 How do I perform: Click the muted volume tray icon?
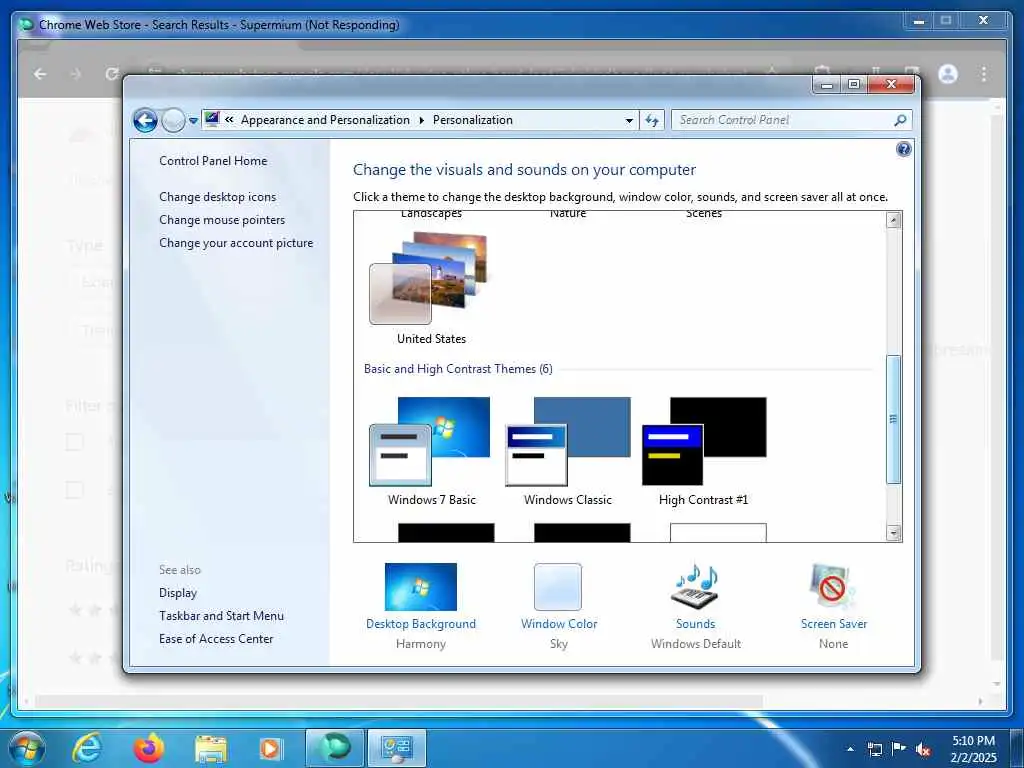[923, 749]
